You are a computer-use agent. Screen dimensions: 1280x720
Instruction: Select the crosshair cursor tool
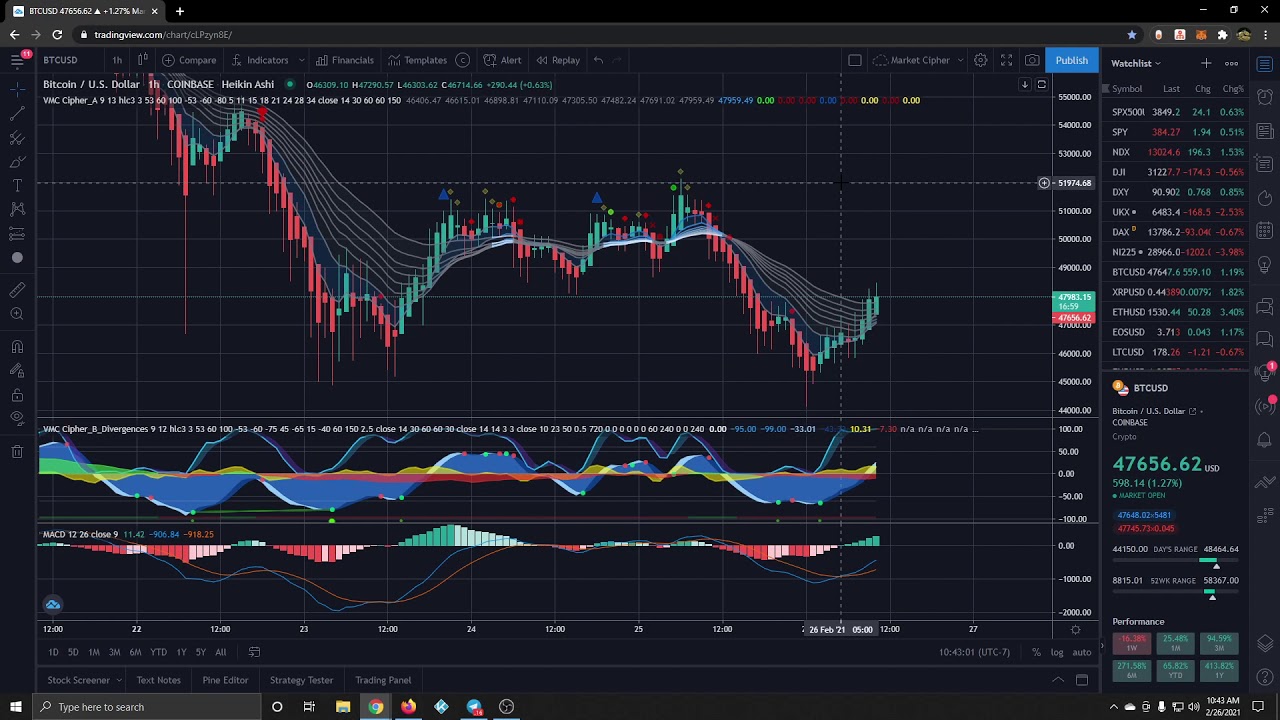tap(17, 90)
